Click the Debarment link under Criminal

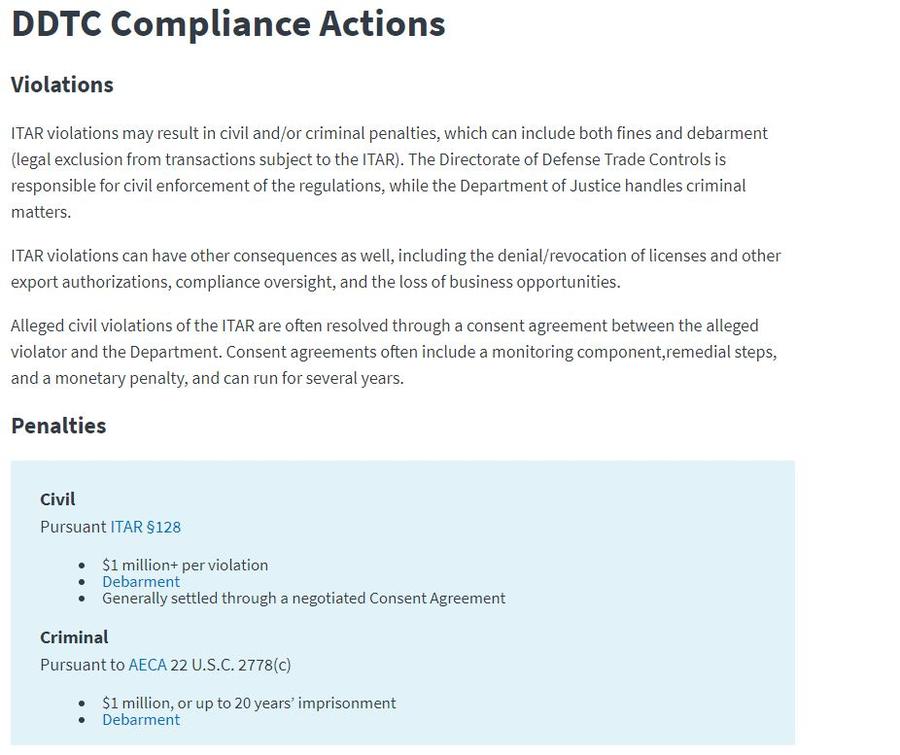tap(141, 719)
